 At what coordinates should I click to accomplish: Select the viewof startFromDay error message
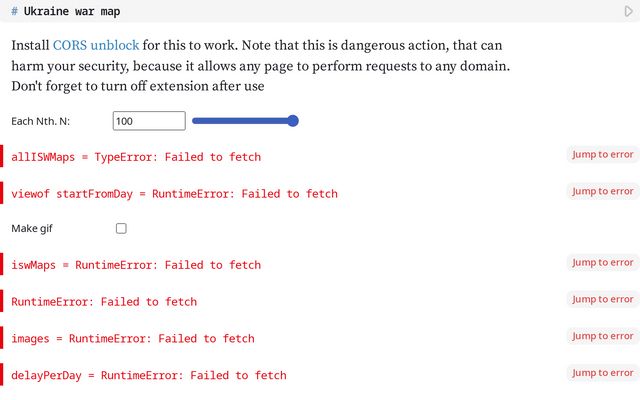174,194
